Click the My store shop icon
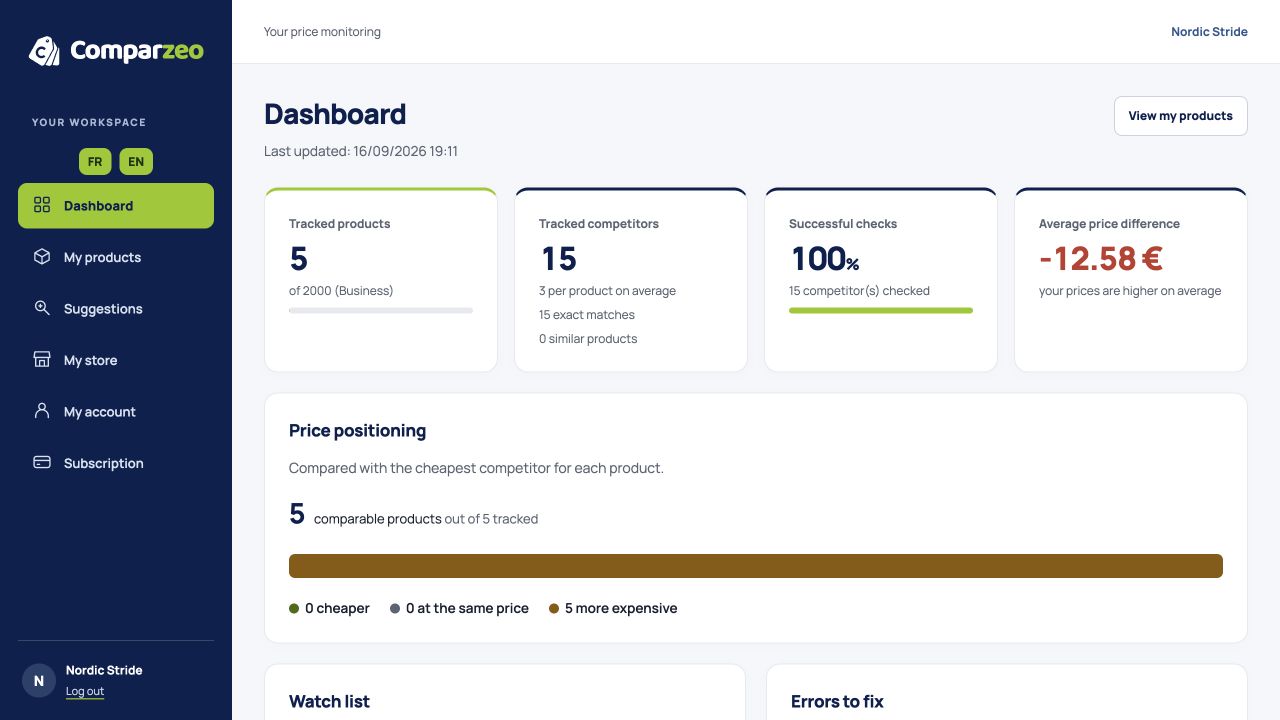1280x720 pixels. [x=42, y=359]
